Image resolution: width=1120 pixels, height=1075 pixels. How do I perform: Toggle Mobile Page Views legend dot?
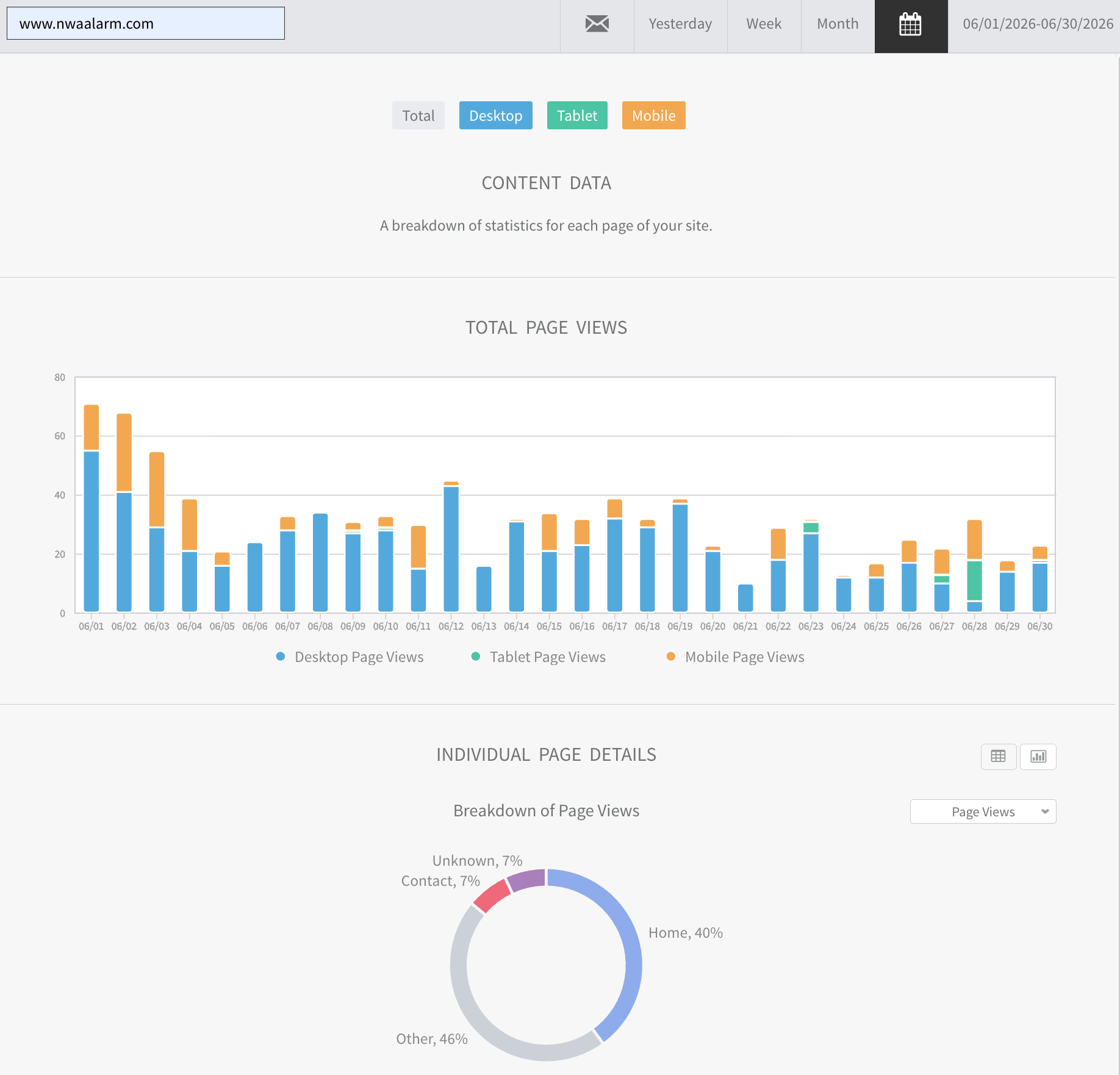[x=671, y=656]
